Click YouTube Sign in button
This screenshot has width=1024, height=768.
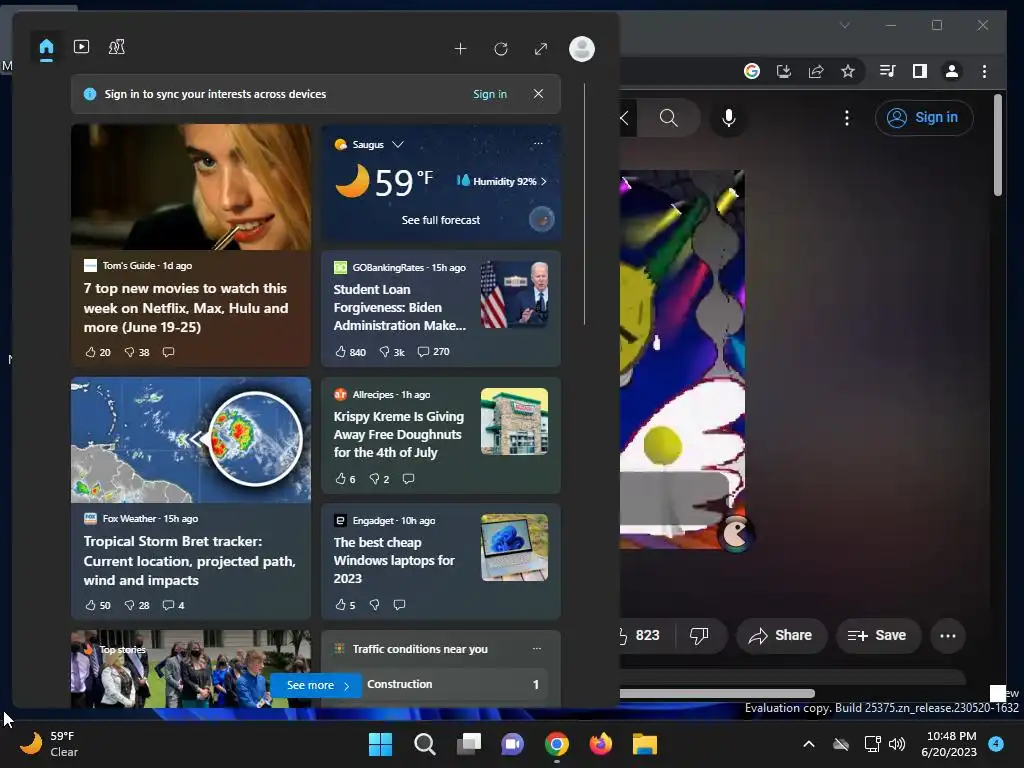924,118
